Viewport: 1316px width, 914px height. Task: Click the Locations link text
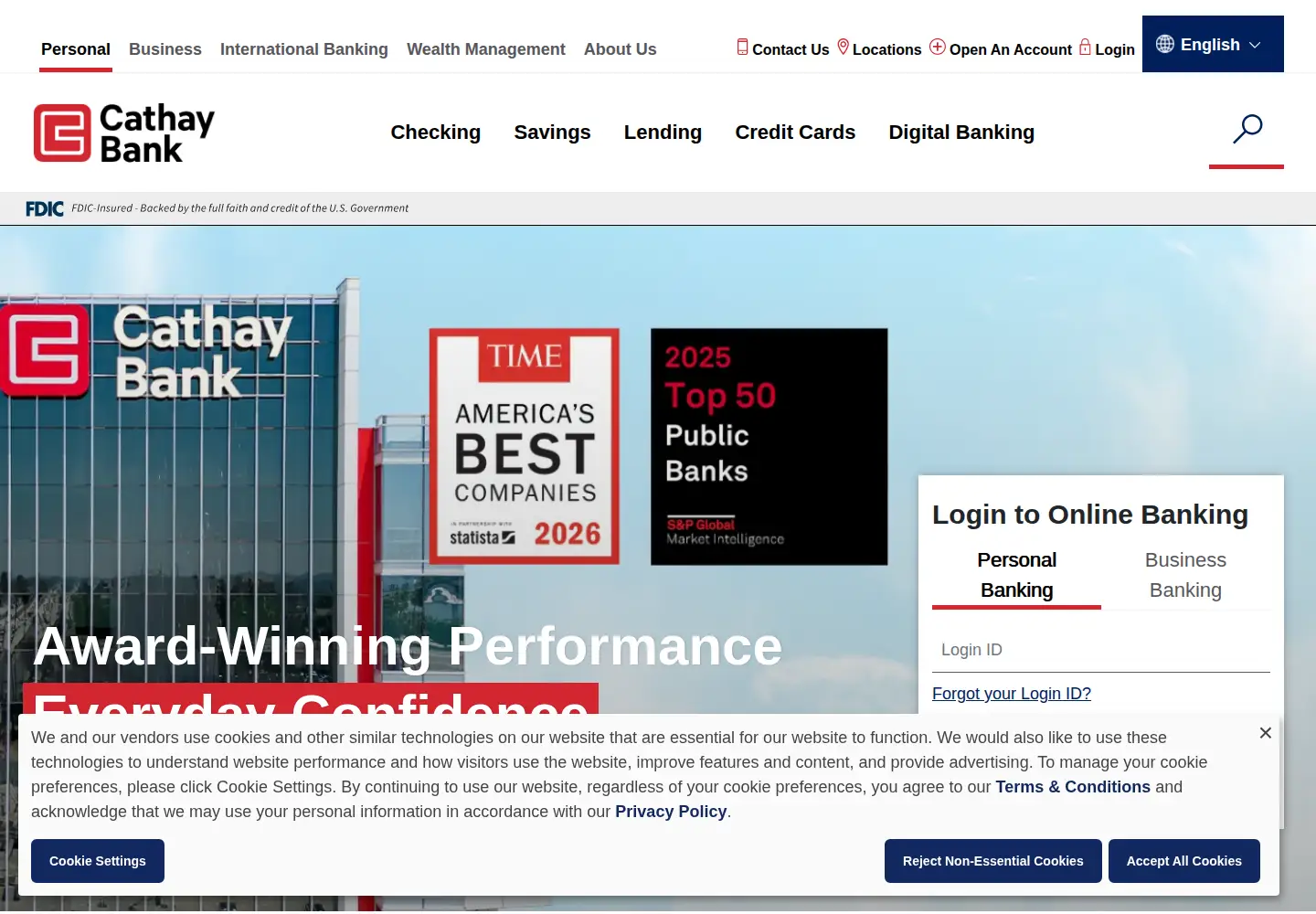887,49
